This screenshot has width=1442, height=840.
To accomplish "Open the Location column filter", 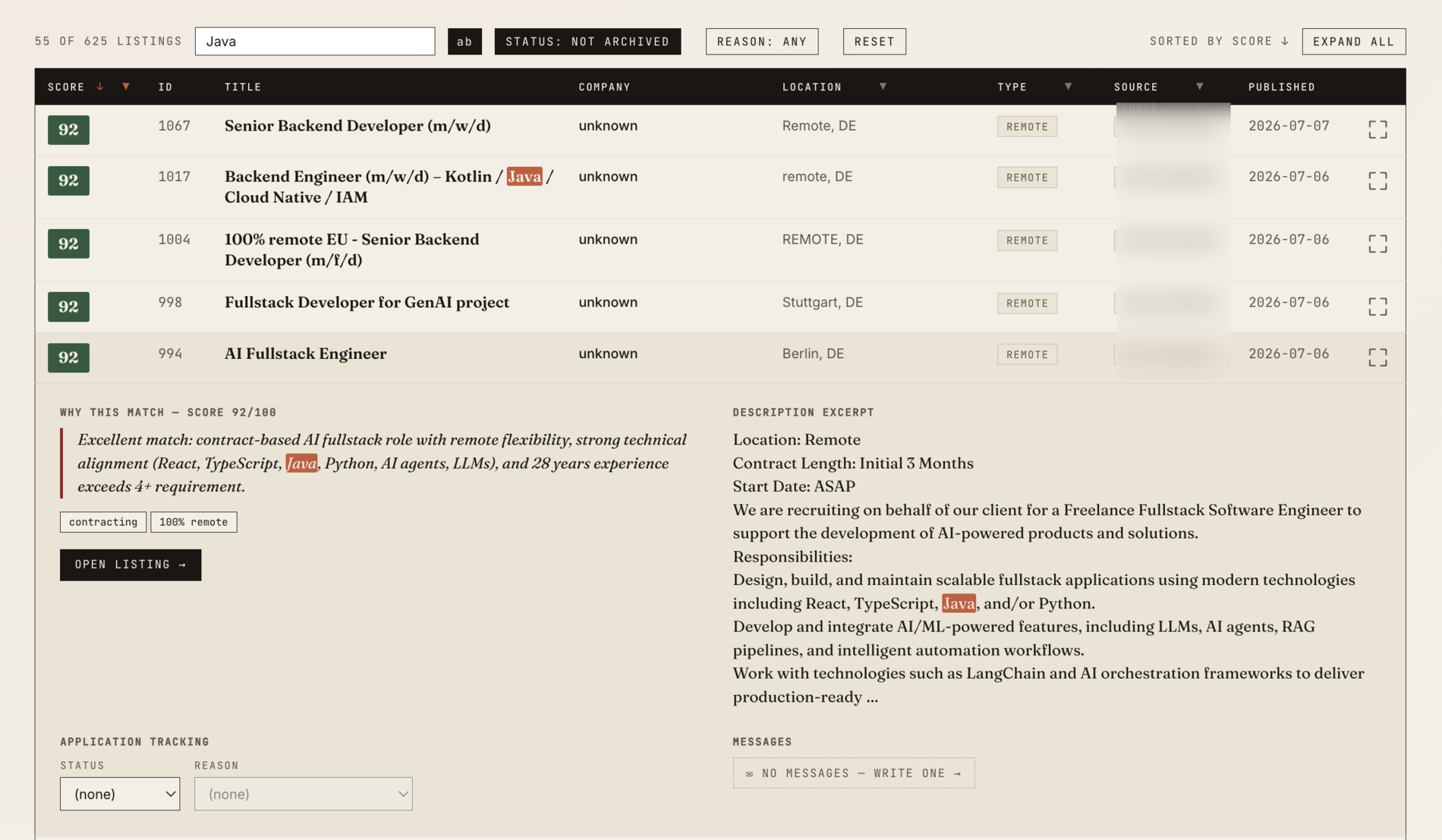I will (883, 87).
